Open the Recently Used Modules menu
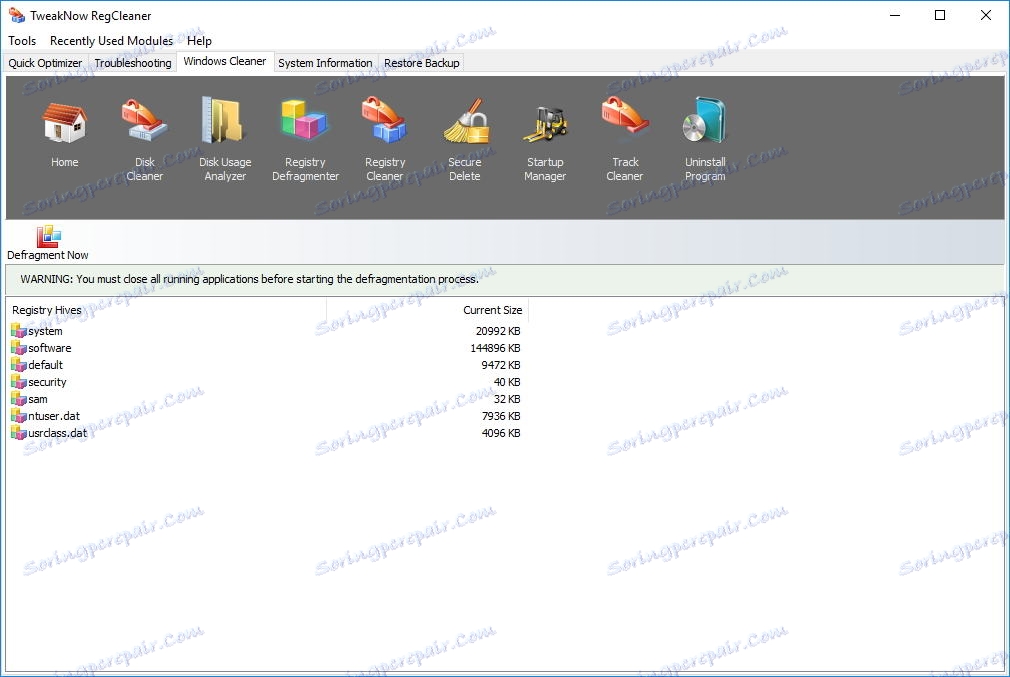1010x677 pixels. click(111, 41)
